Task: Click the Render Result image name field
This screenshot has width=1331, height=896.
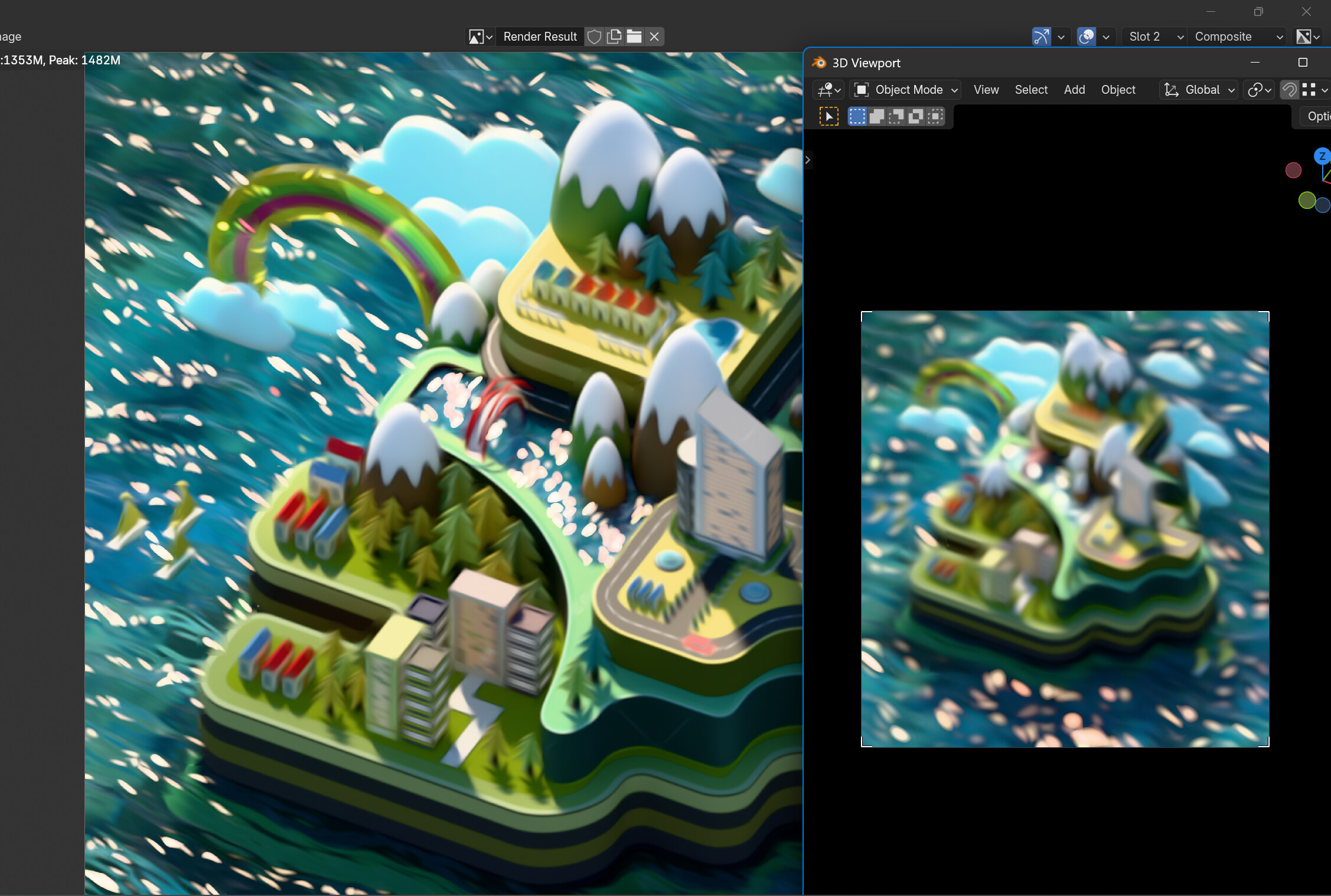Action: point(540,37)
